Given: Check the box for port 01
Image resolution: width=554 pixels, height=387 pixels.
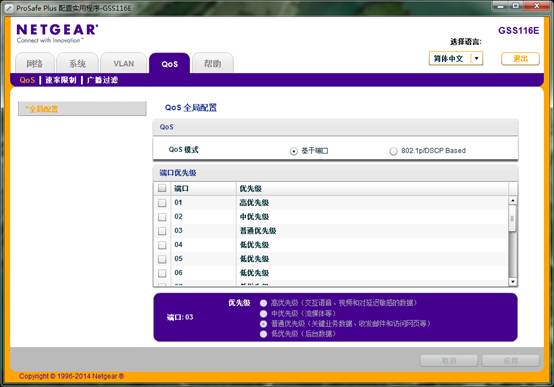Looking at the screenshot, I should tap(162, 203).
